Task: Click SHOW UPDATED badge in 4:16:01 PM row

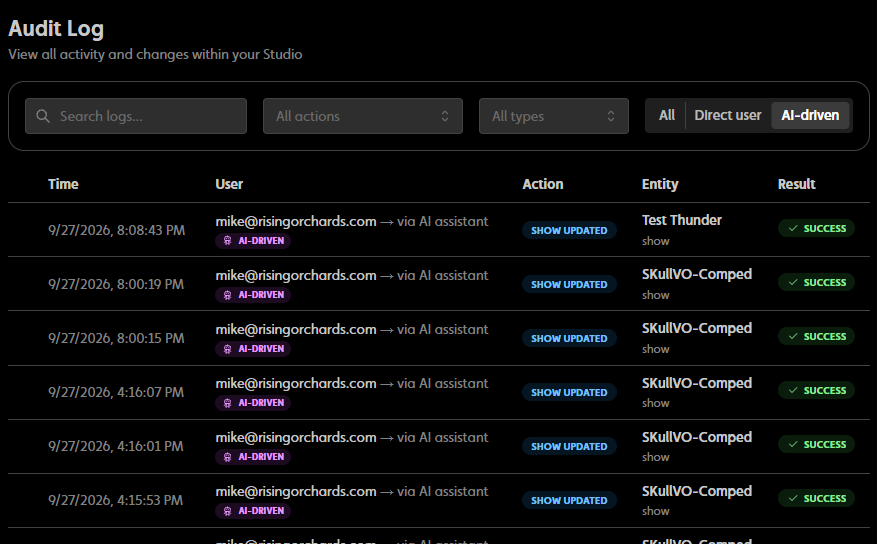Action: coord(569,446)
